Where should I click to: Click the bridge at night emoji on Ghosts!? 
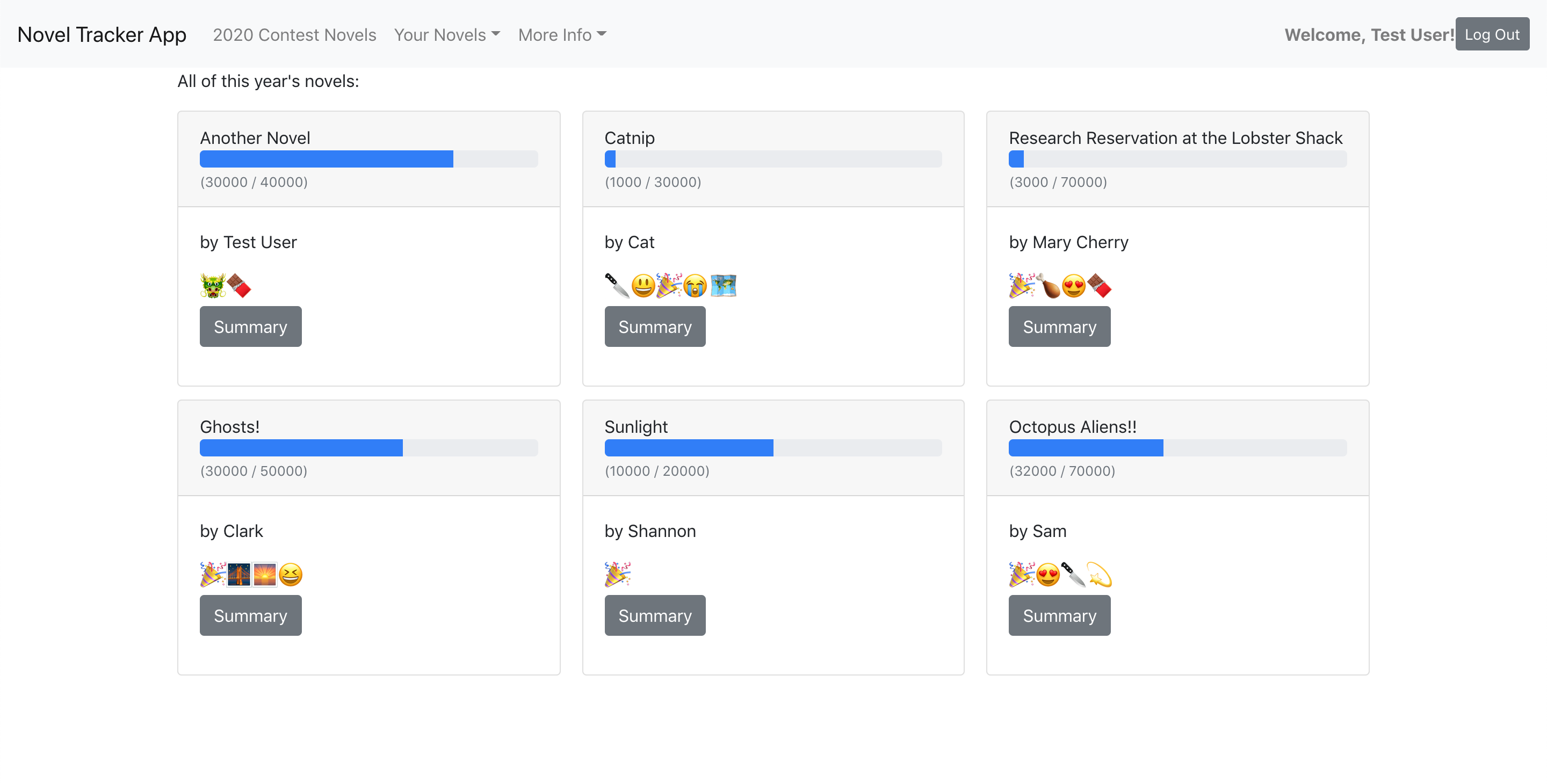pyautogui.click(x=239, y=575)
